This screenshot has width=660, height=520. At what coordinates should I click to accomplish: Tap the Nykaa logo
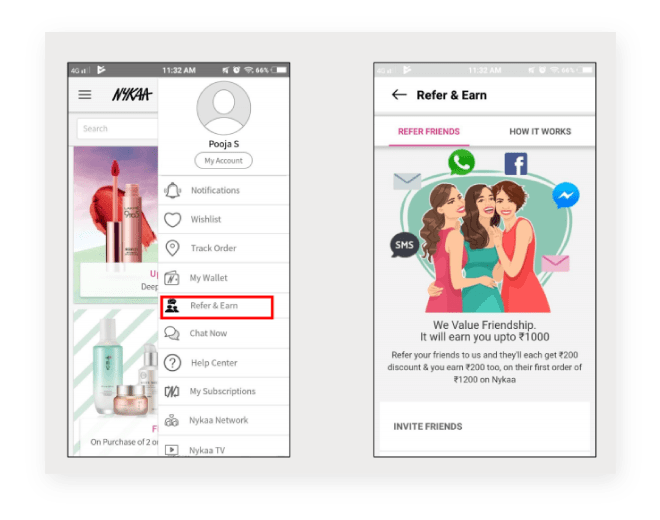pos(132,94)
